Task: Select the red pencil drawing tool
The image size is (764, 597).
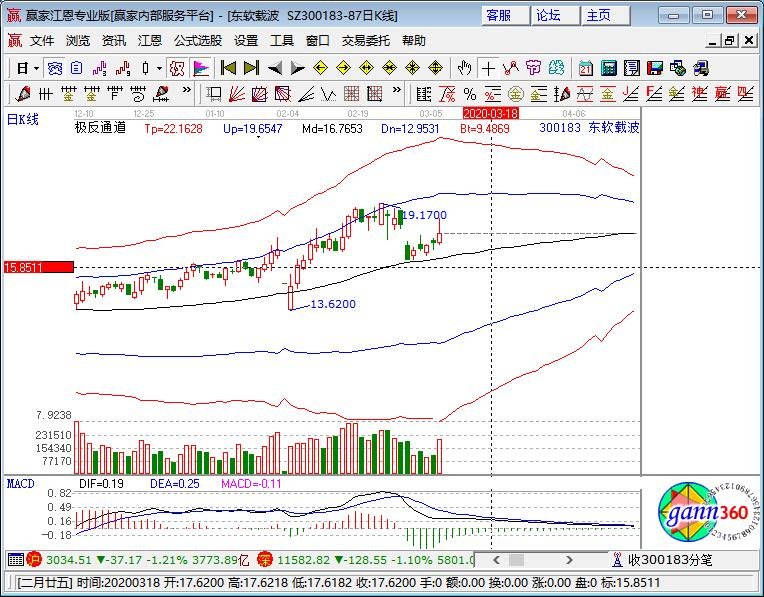Action: tap(22, 94)
